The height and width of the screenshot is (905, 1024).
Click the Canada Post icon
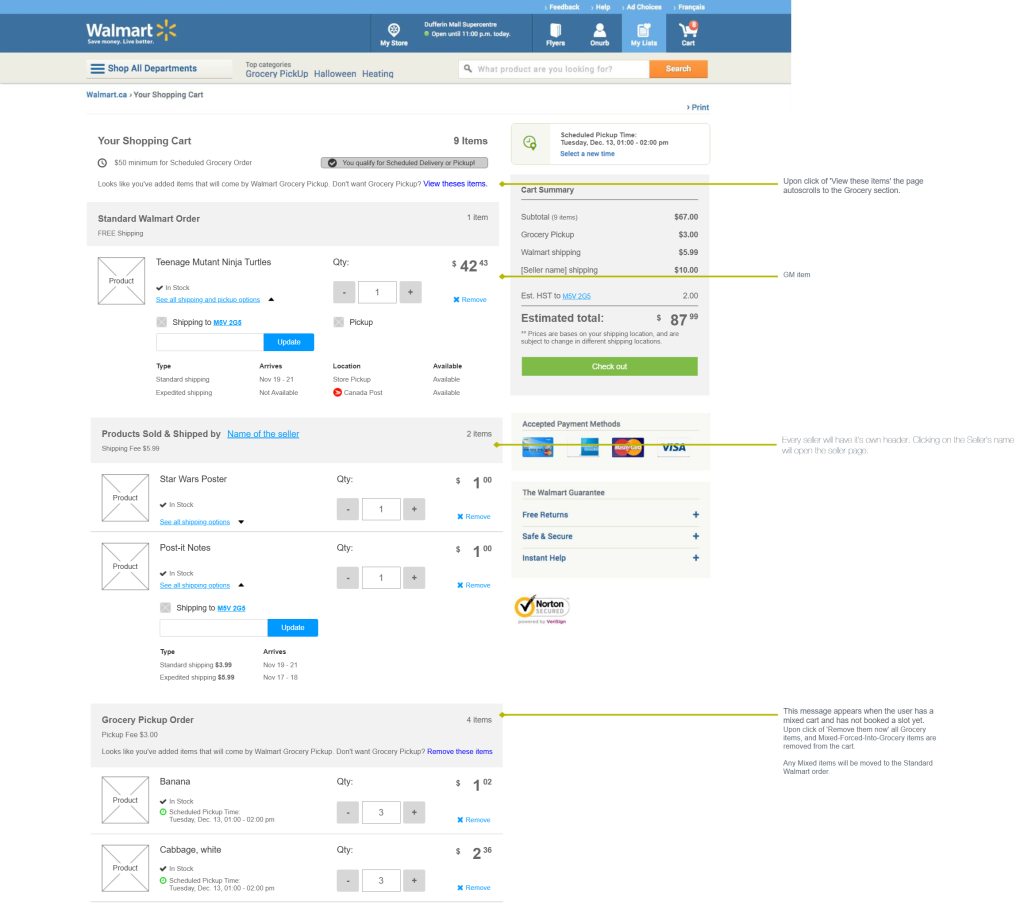coord(338,392)
